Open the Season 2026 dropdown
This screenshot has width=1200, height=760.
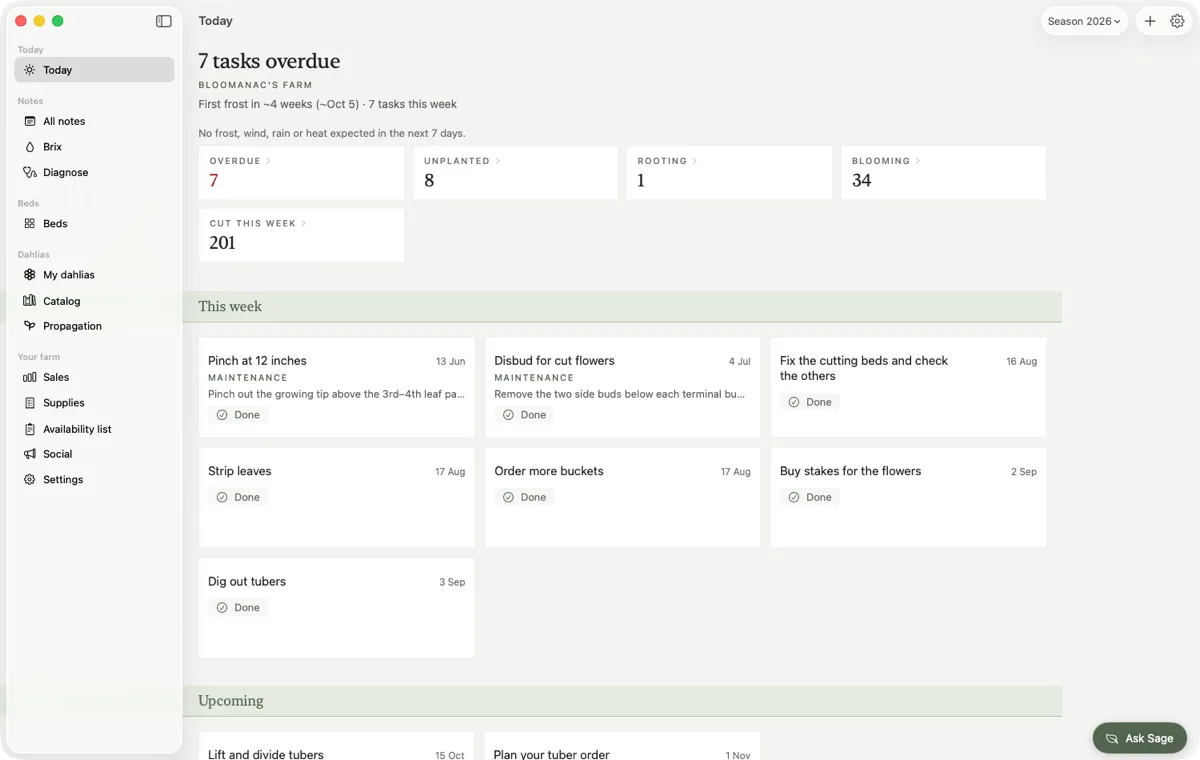(1085, 21)
